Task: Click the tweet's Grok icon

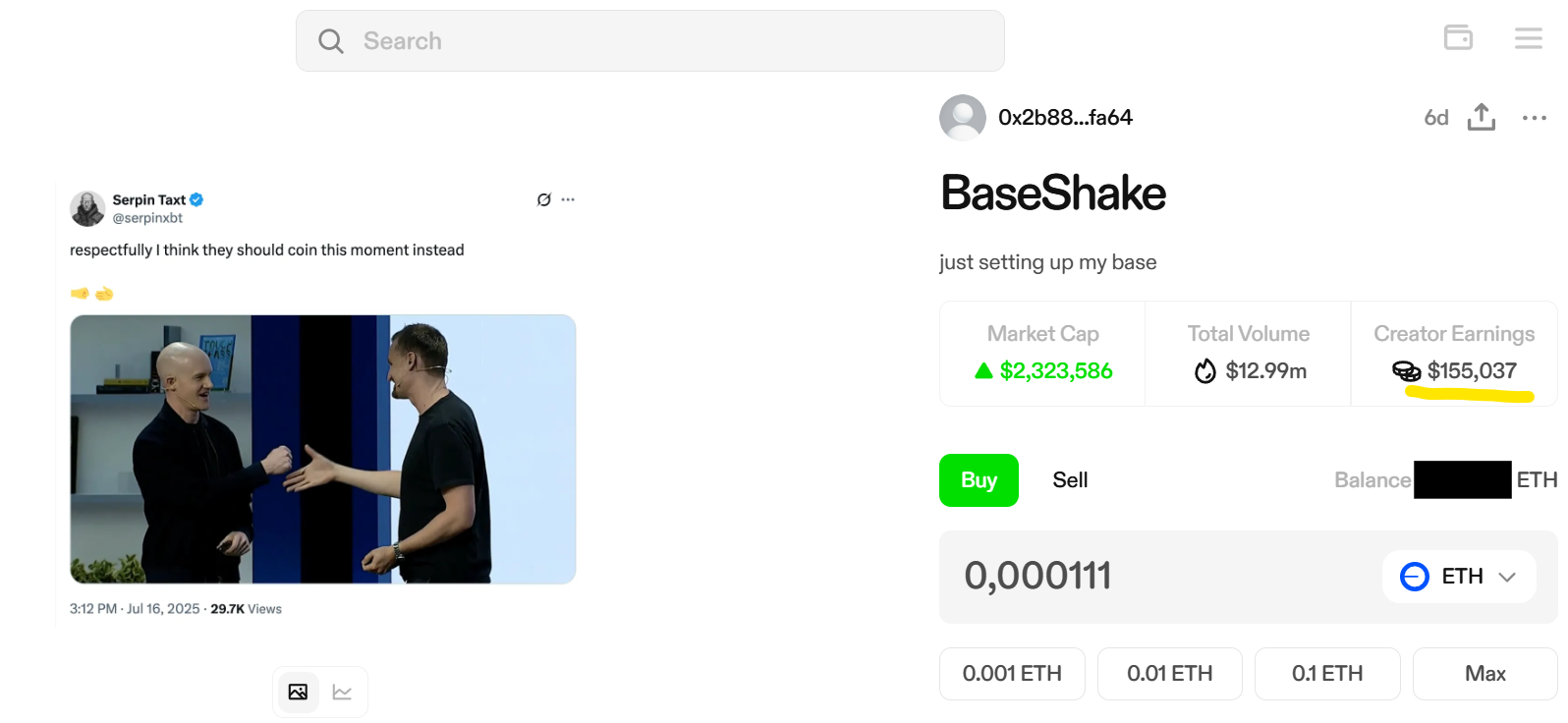Action: click(544, 199)
